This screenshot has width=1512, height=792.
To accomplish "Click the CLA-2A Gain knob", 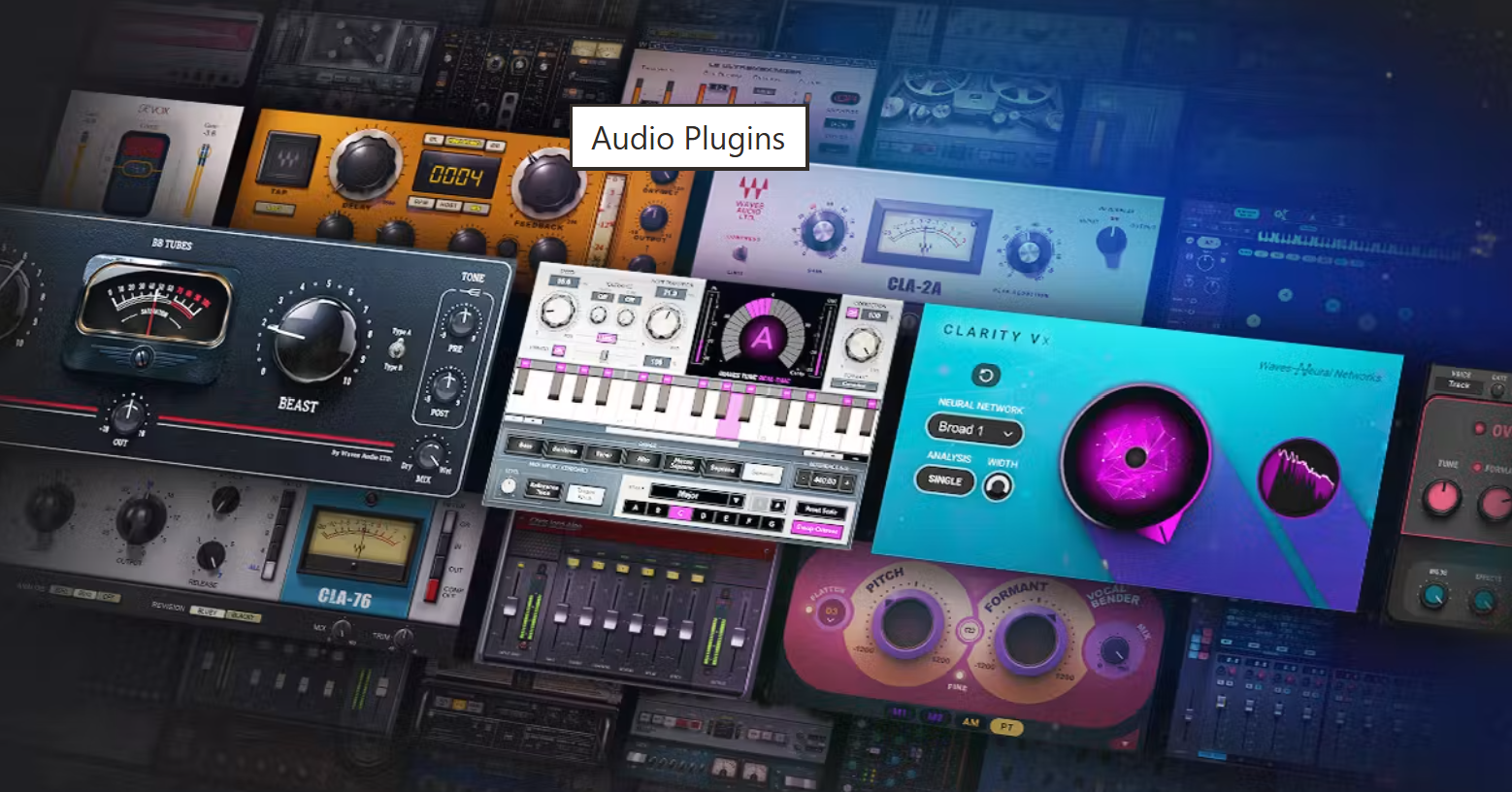I will coord(822,231).
